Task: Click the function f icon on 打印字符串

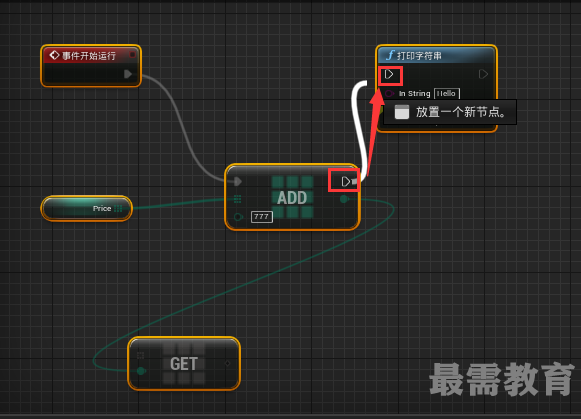Action: click(390, 55)
